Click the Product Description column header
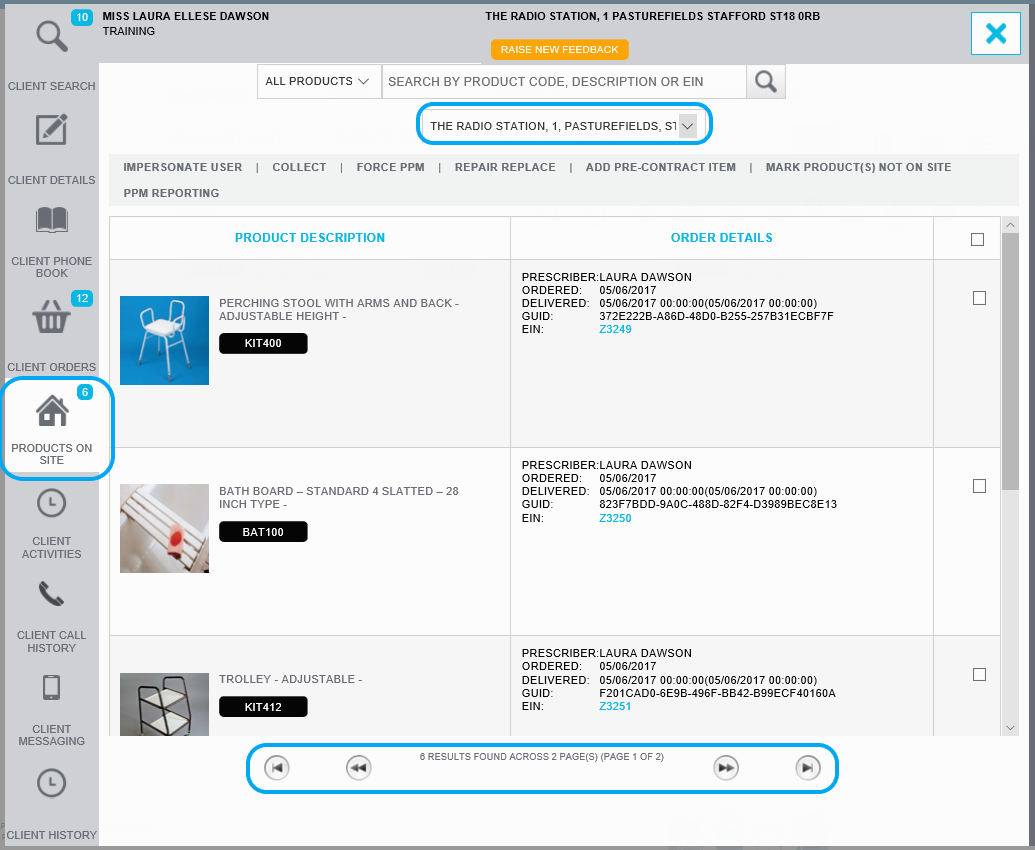 pos(310,238)
